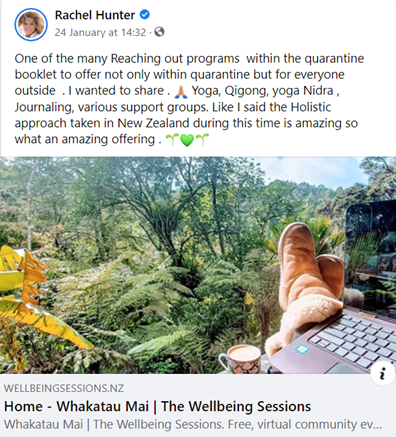Click the words New Zealand in post
396x437 pixels.
pos(153,123)
